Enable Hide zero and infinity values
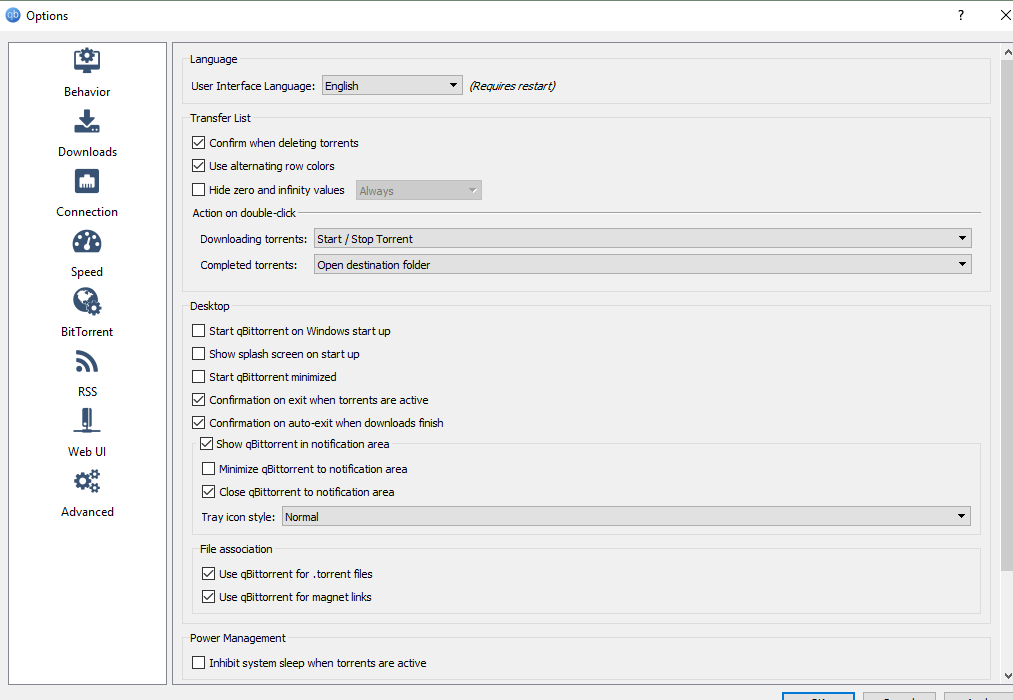Image resolution: width=1013 pixels, height=700 pixels. click(x=199, y=190)
